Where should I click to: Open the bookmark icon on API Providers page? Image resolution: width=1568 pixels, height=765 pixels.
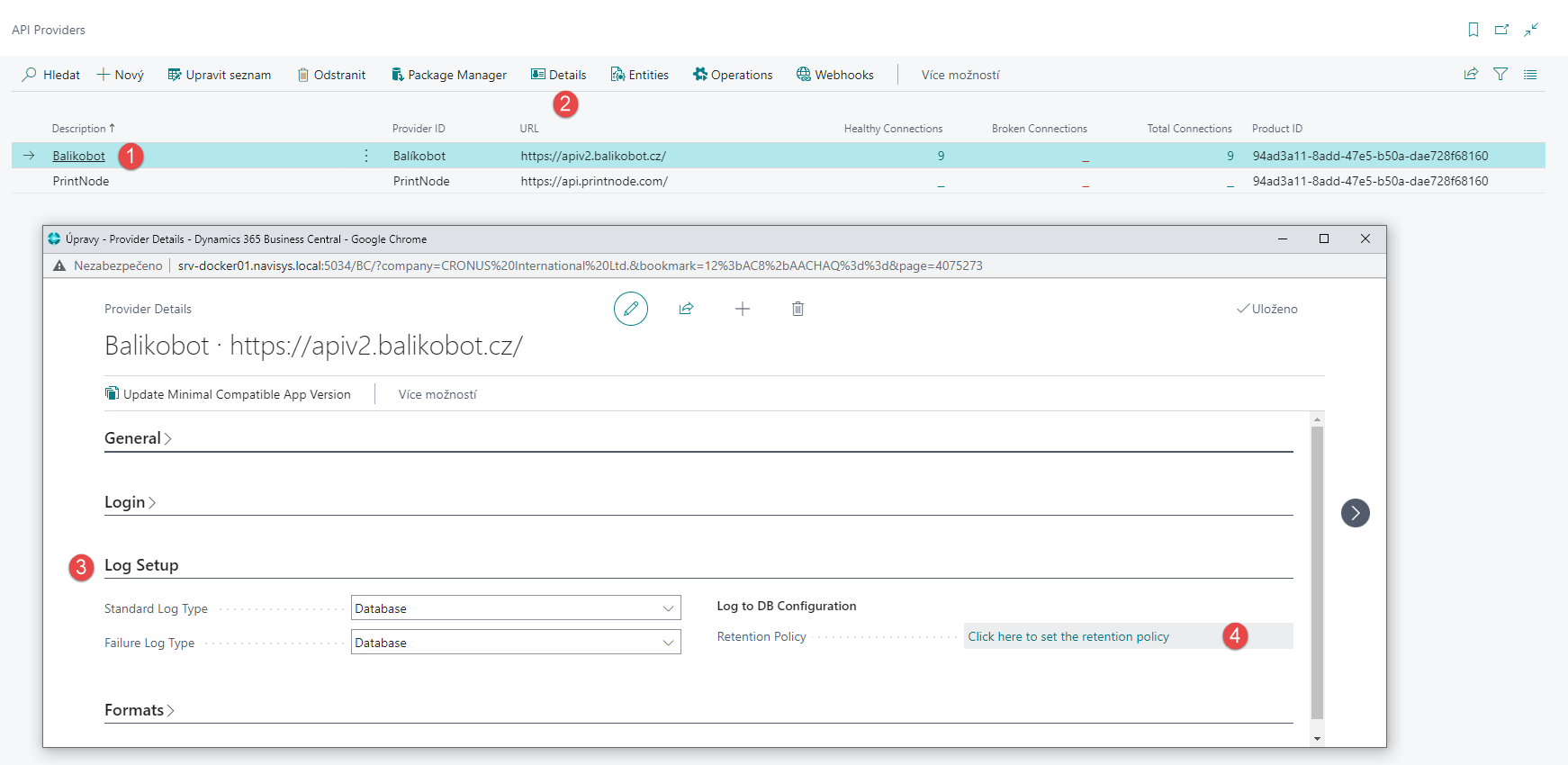tap(1473, 30)
